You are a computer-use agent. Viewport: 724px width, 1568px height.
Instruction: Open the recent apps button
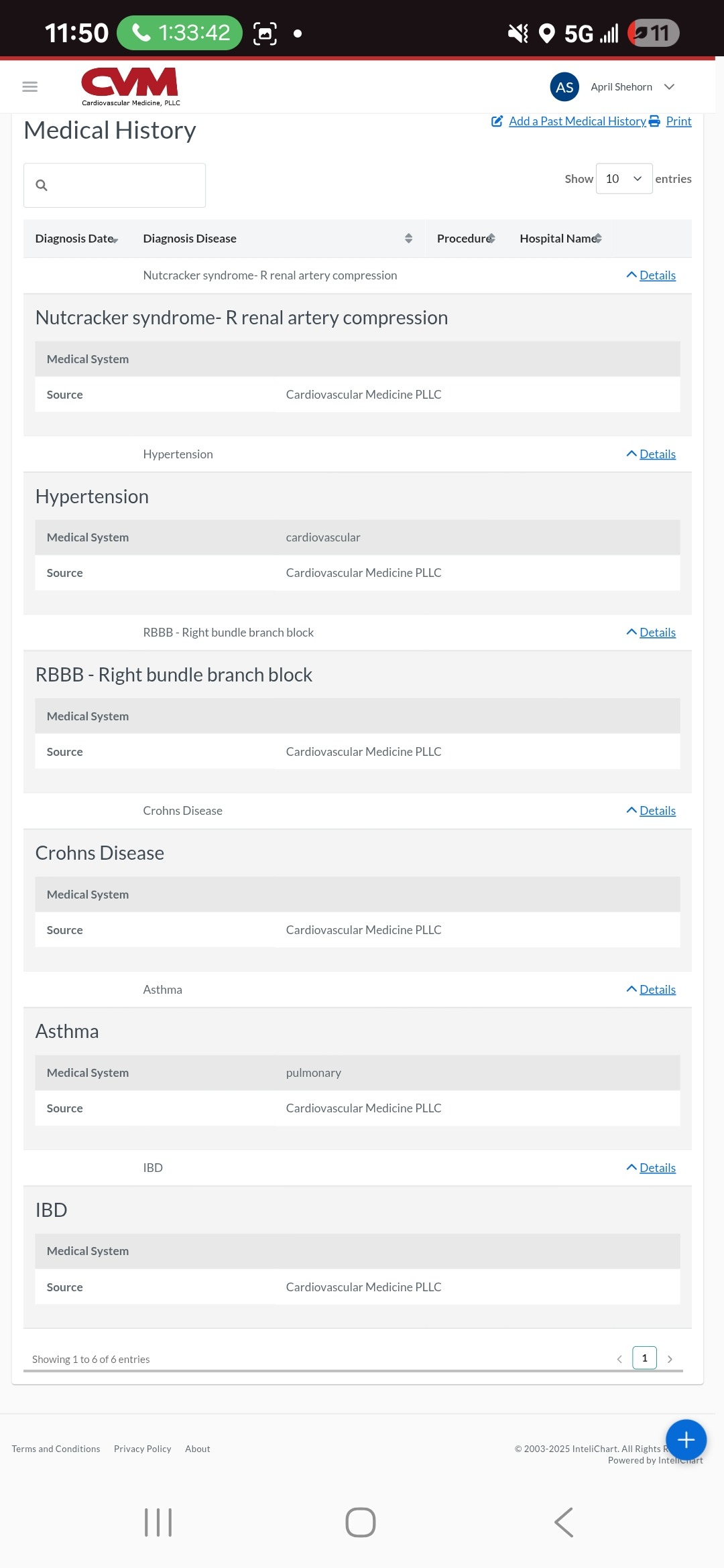click(158, 1522)
